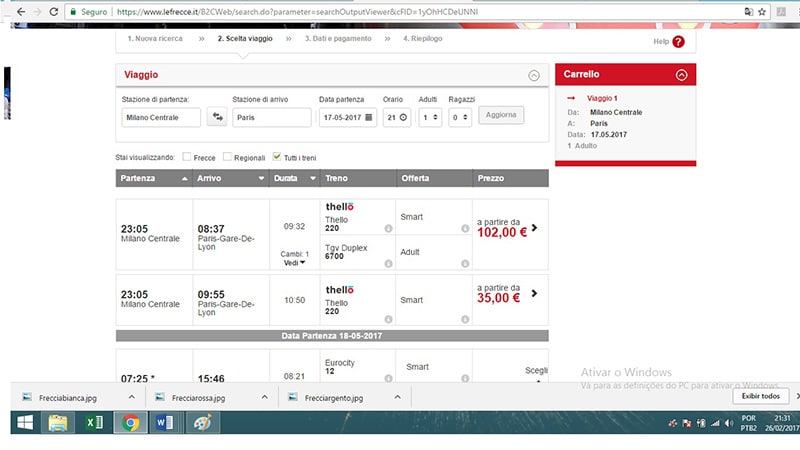Show info for Smart offer 35,00 € row

pyautogui.click(x=465, y=319)
